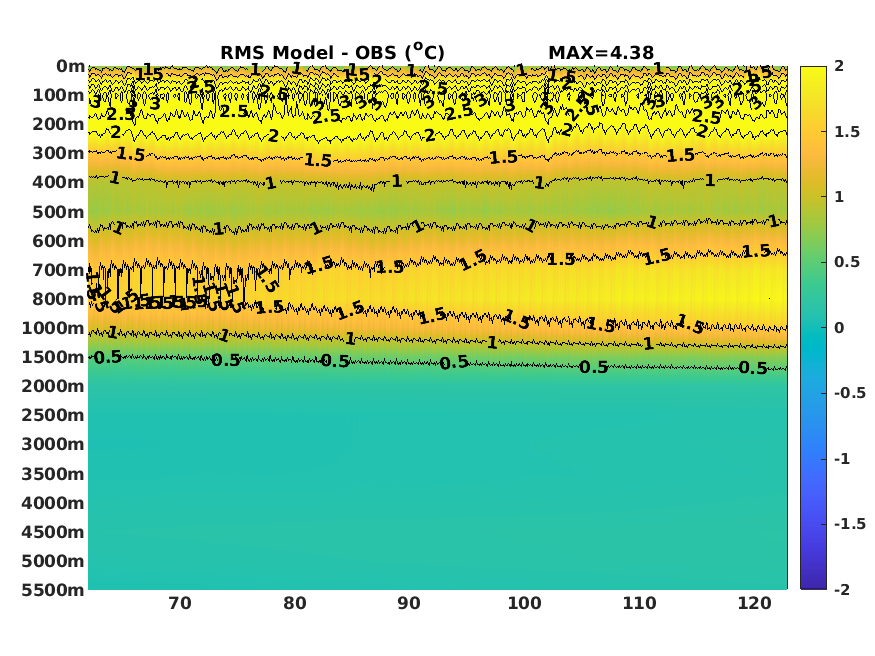Select the 'MAX=4.38' annotation text
The height and width of the screenshot is (656, 875).
601,53
